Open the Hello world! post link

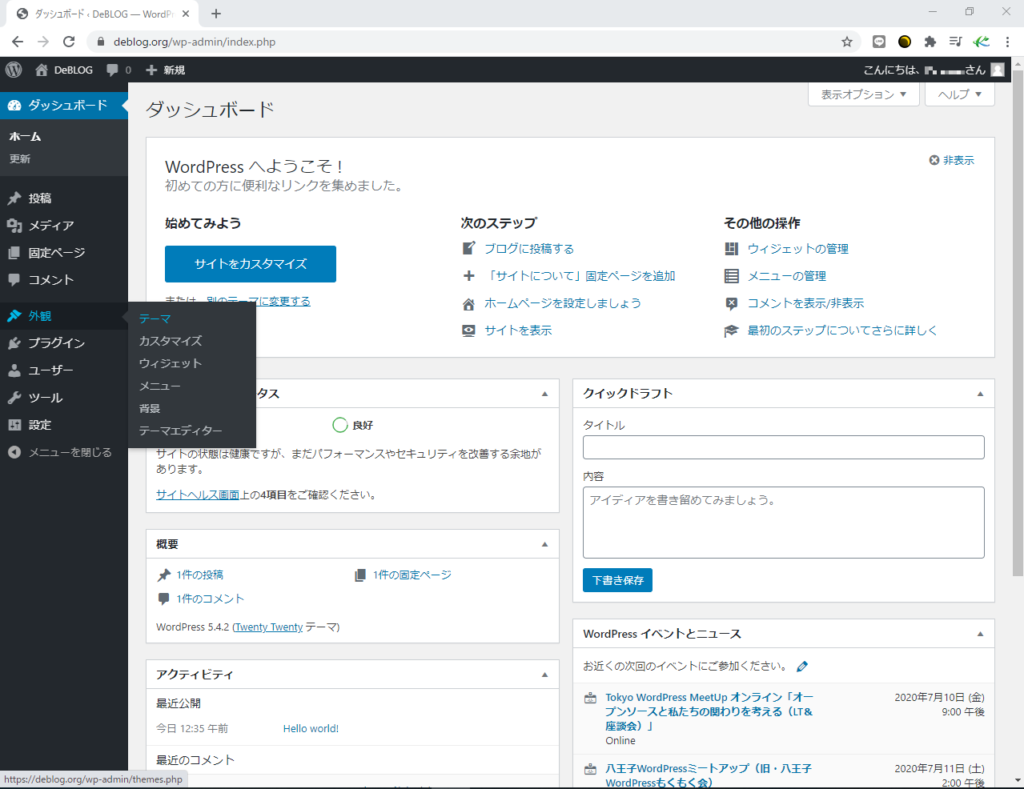tap(311, 729)
